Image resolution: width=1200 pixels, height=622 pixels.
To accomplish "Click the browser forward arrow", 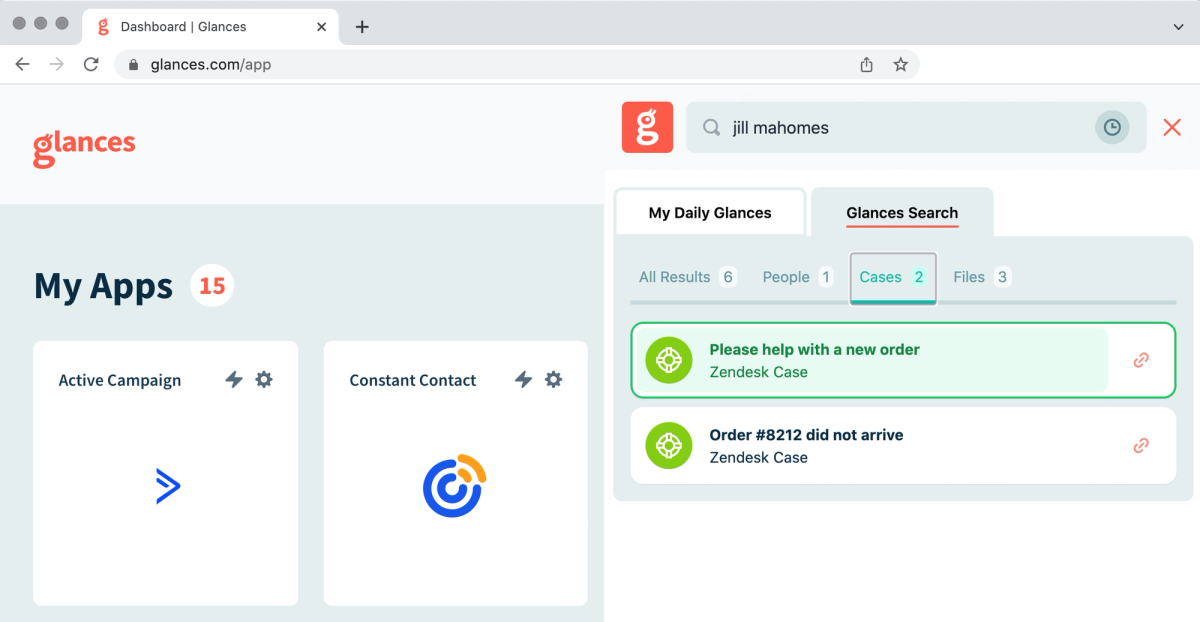I will [x=57, y=64].
